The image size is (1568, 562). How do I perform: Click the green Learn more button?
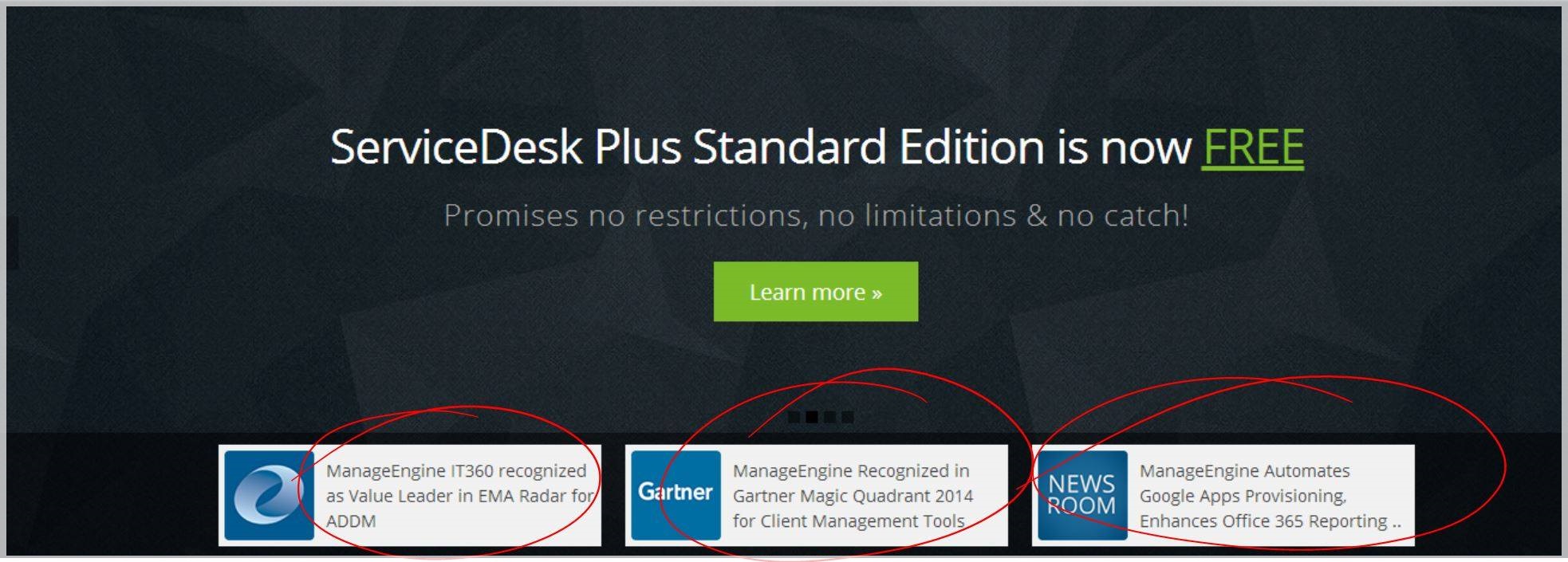click(x=815, y=292)
